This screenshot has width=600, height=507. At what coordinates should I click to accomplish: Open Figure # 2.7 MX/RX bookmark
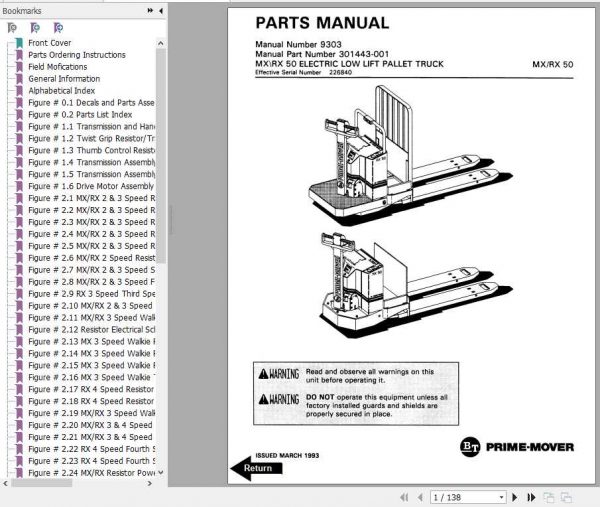91,270
